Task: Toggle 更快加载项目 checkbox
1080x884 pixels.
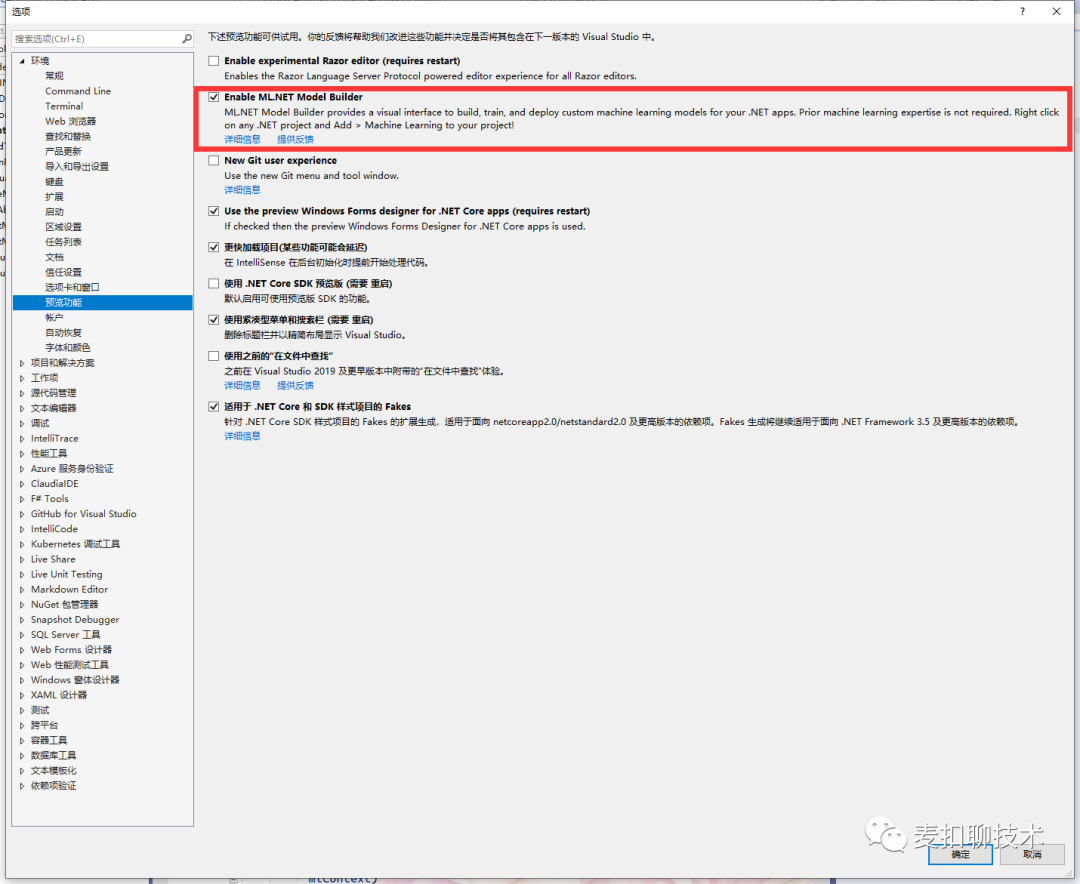Action: click(214, 247)
